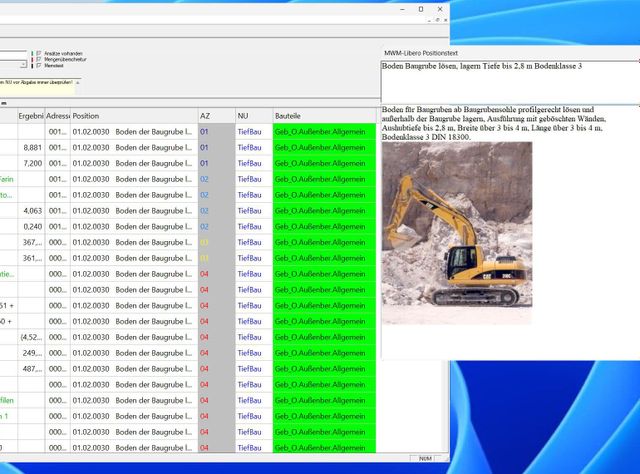640x474 pixels.
Task: Click the short text field 'Boden Baugrube lösen, lagern'
Action: click(510, 82)
